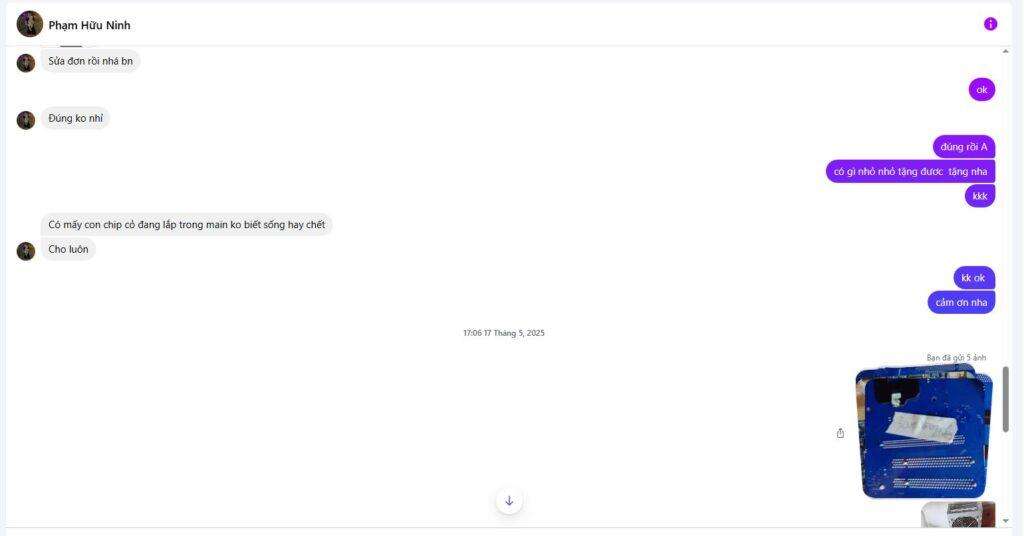Select message "cảm ơn nha"
The width and height of the screenshot is (1024, 536).
point(961,302)
